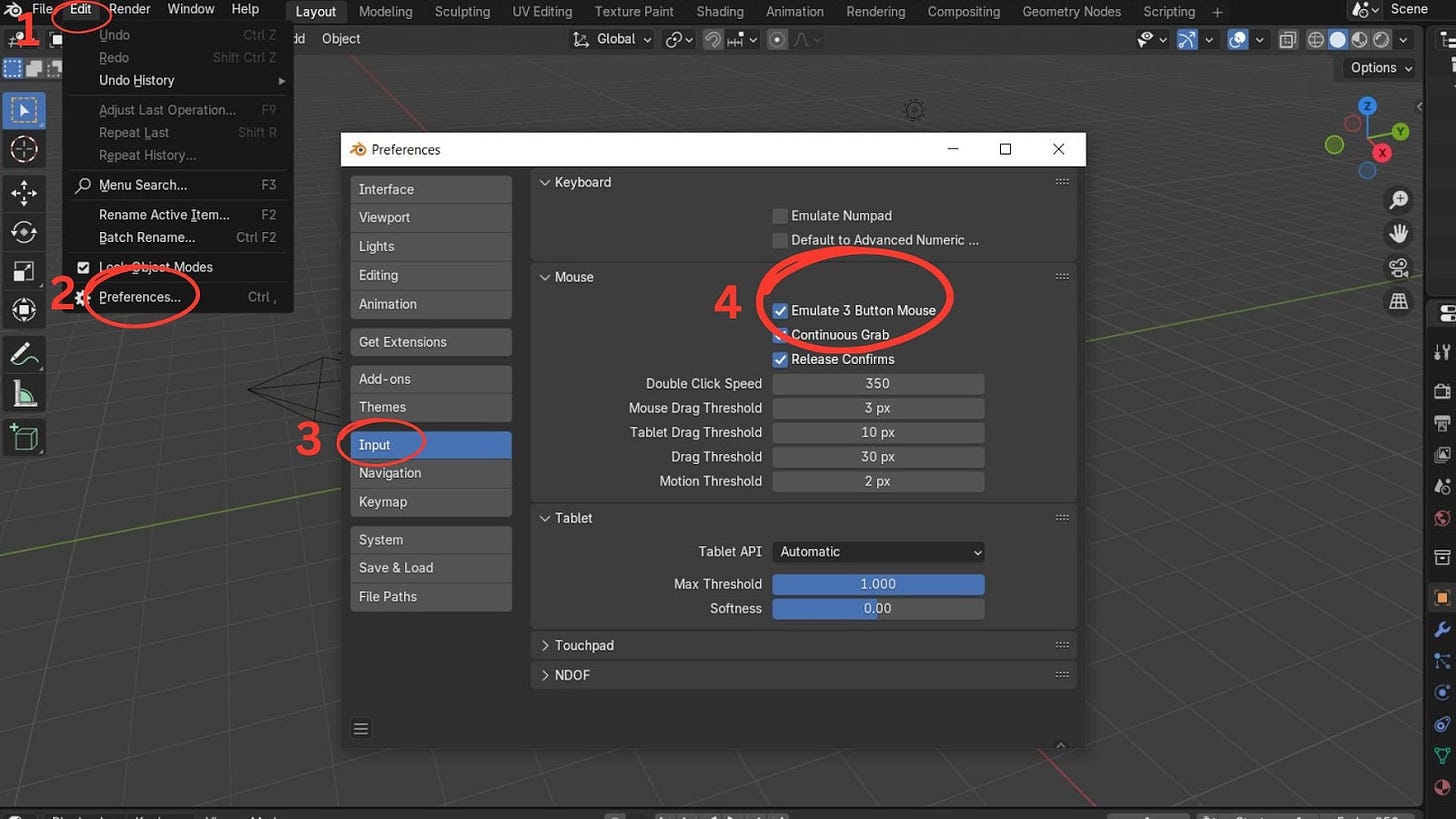Click the pan view hand icon
1456x819 pixels.
(1399, 233)
